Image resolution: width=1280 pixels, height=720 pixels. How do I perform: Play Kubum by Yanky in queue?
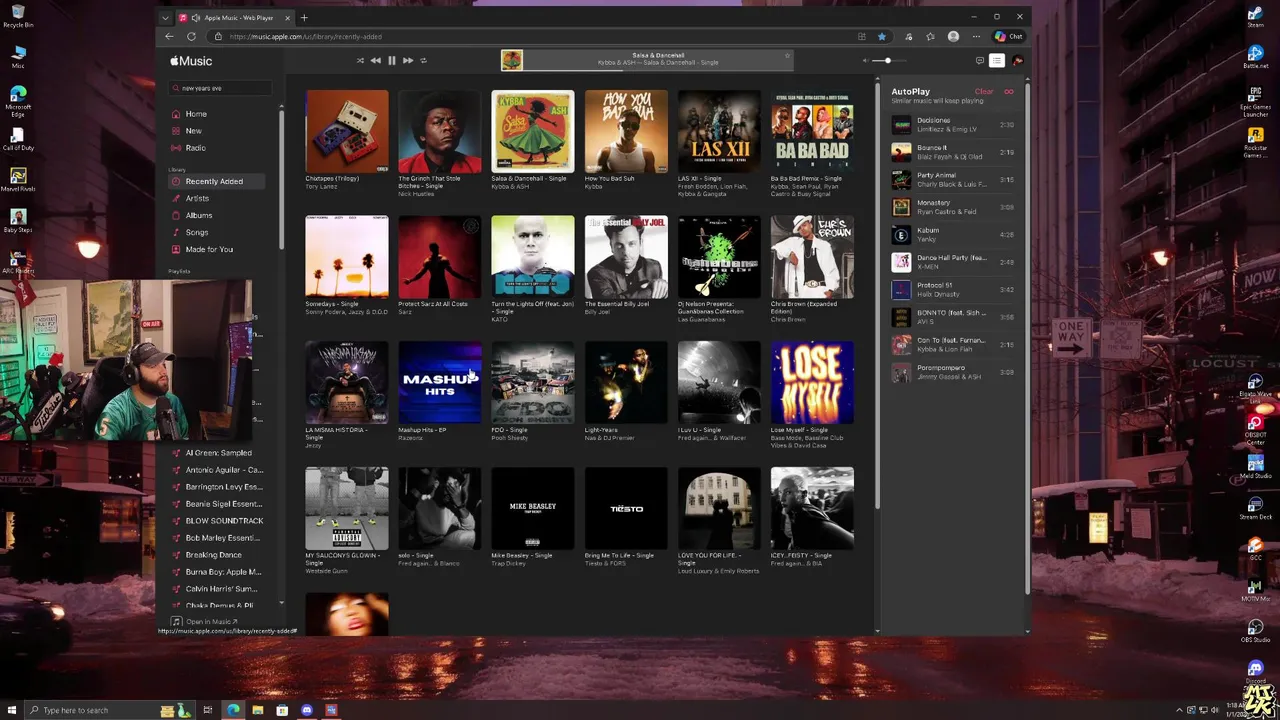tap(953, 235)
